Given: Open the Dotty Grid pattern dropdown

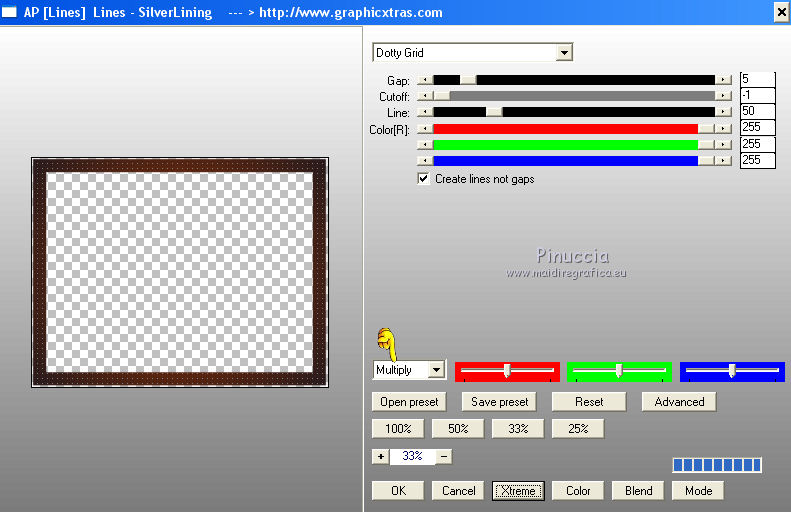Looking at the screenshot, I should 564,52.
